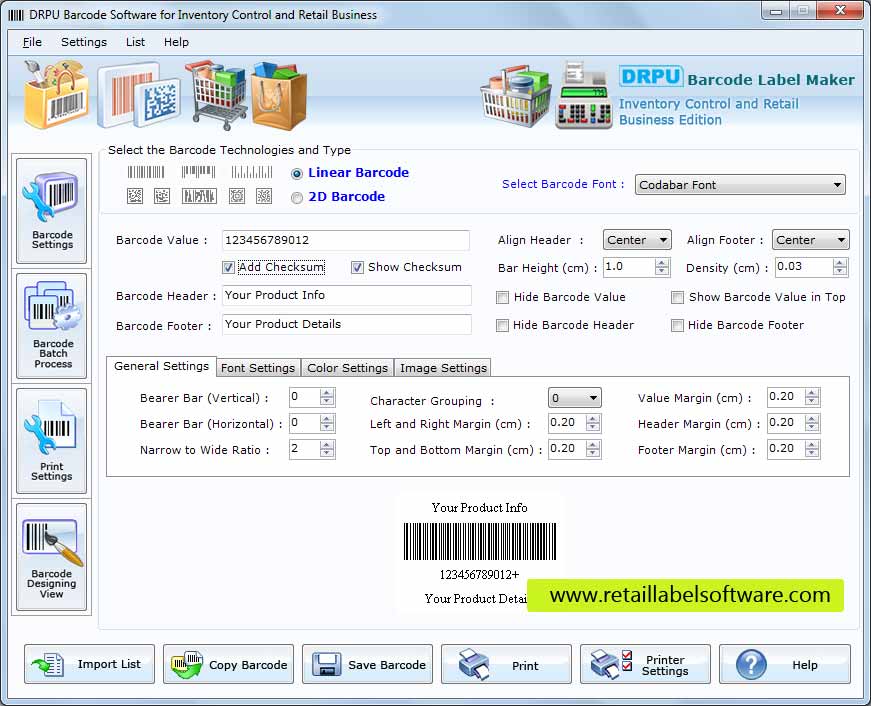Open Print Settings sidebar panel

click(x=52, y=440)
